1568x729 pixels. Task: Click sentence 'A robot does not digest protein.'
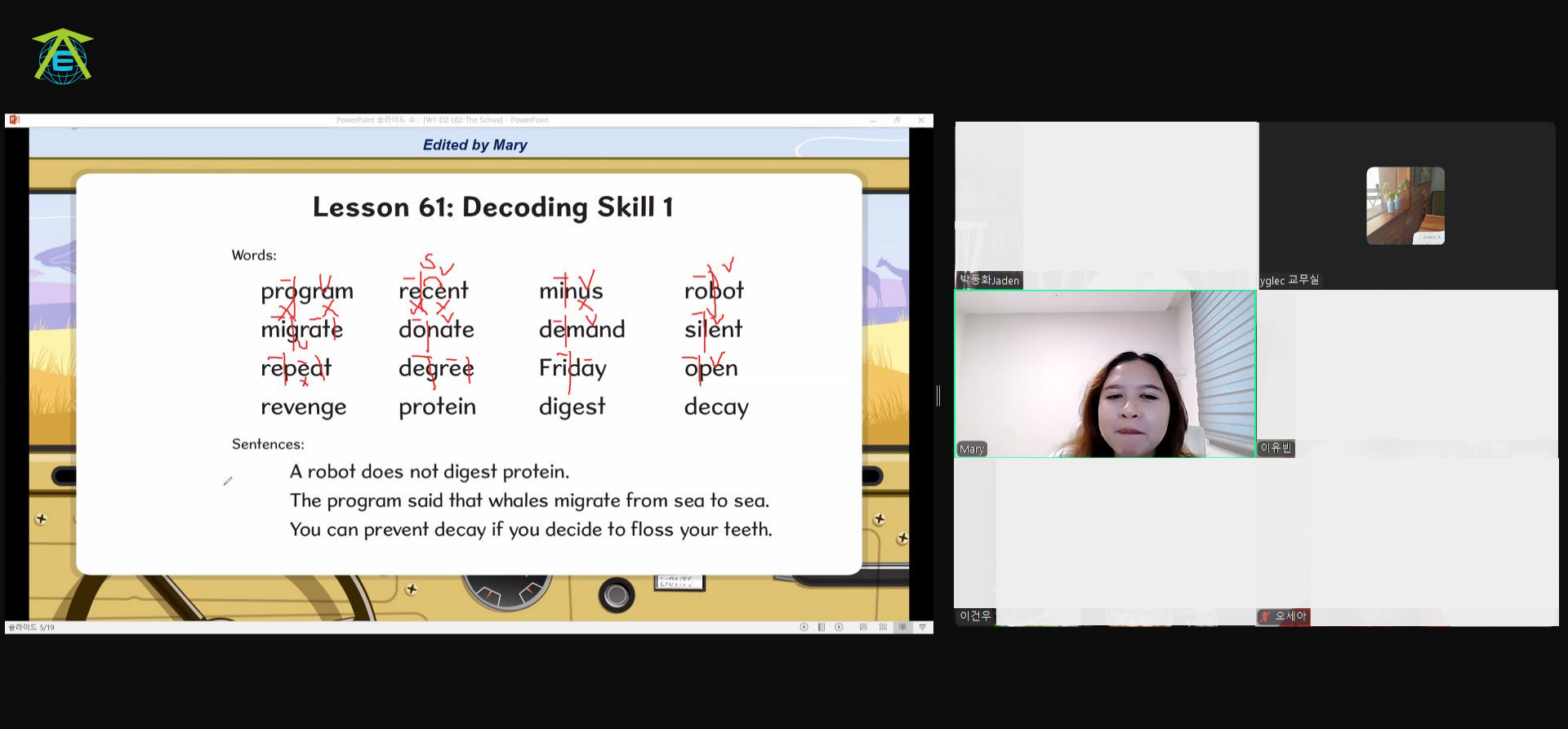(x=430, y=472)
